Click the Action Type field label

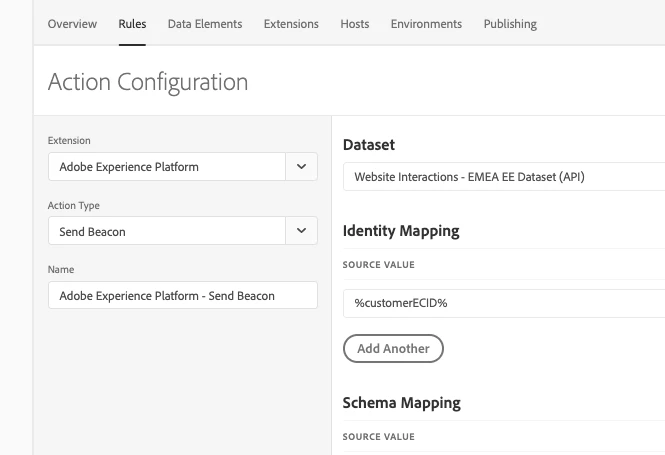74,205
